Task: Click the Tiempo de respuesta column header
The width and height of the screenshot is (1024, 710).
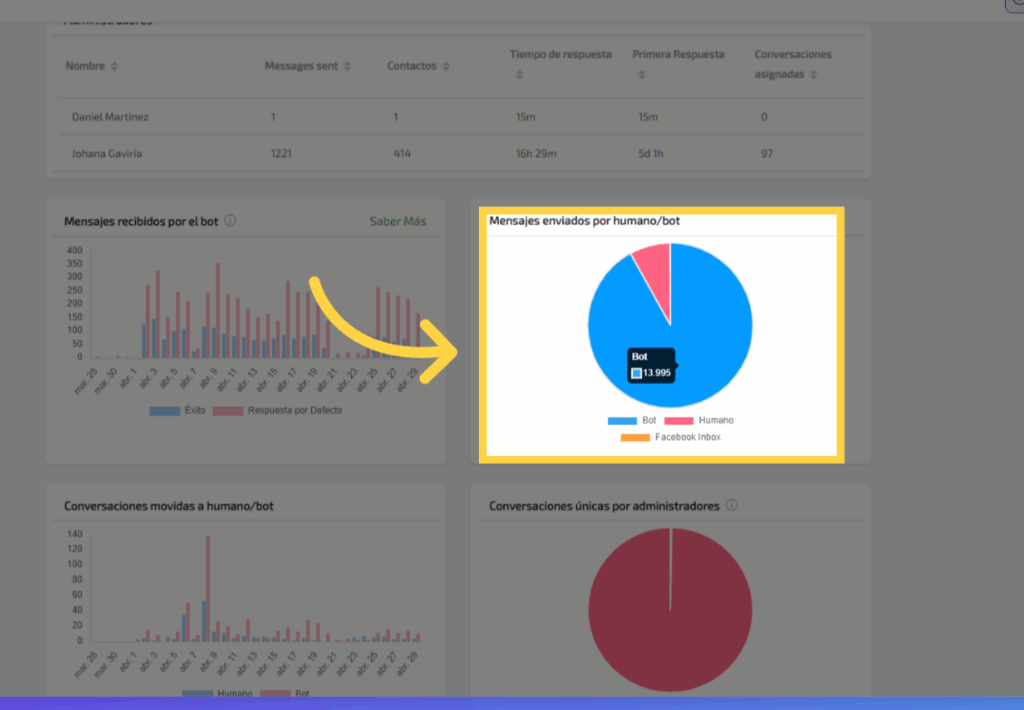Action: [x=560, y=54]
